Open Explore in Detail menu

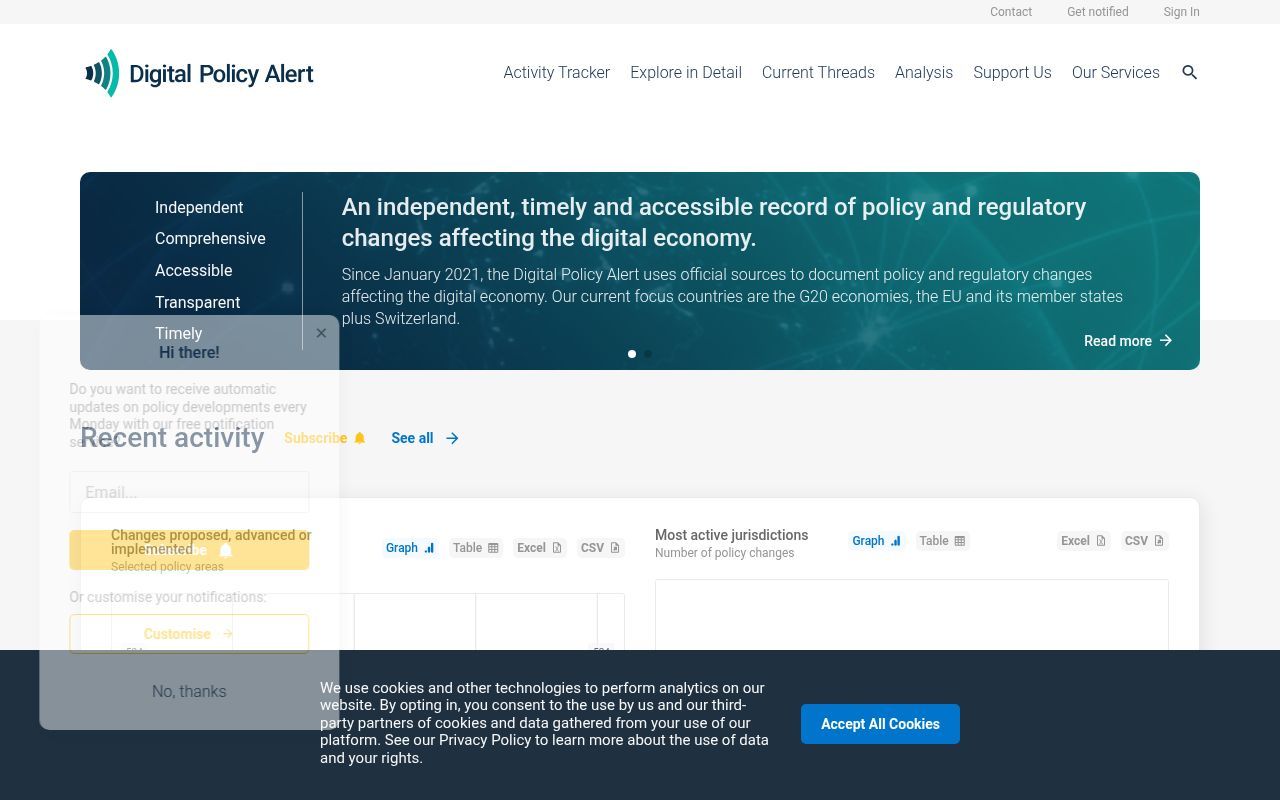click(x=686, y=72)
